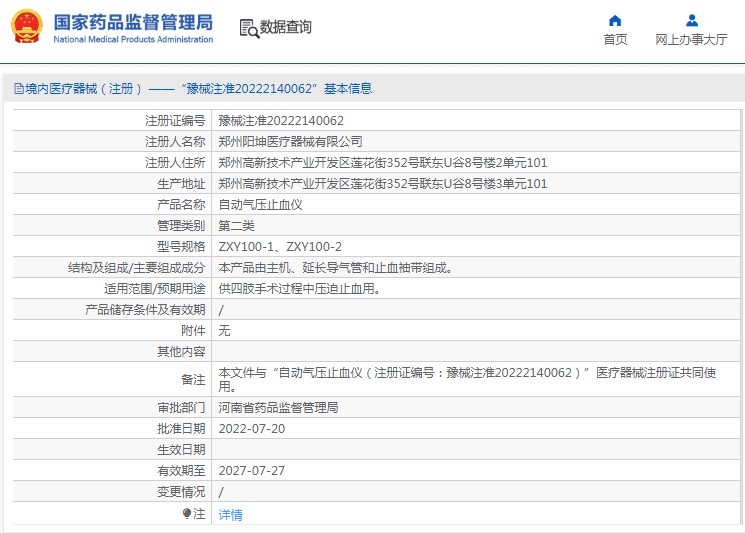Click the 数据查询 magnifier document icon
This screenshot has width=745, height=533.
pos(248,28)
